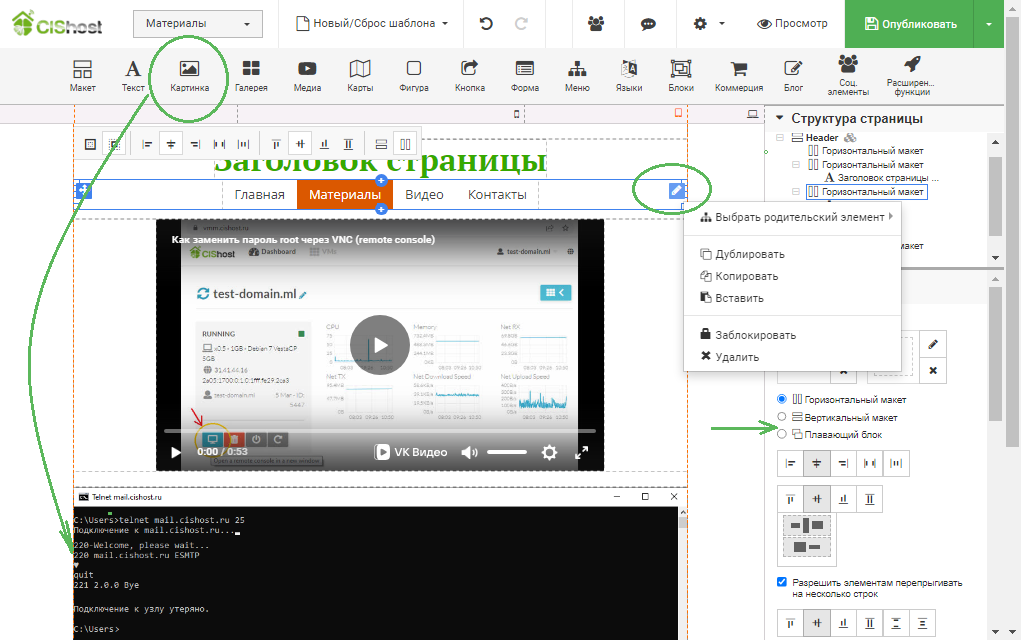Select Вертикальный макет radio option
Image resolution: width=1021 pixels, height=640 pixels.
point(783,417)
